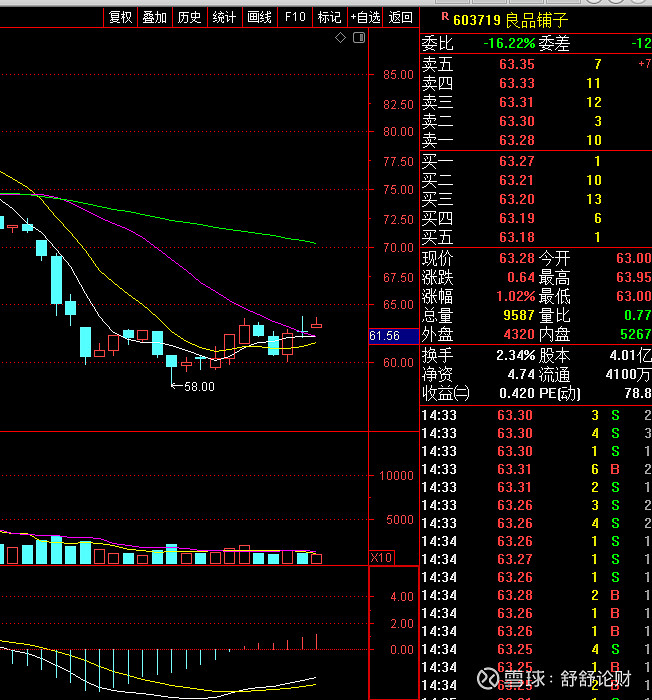Click the 61.56 price axis marker
This screenshot has width=652, height=700.
tap(385, 336)
